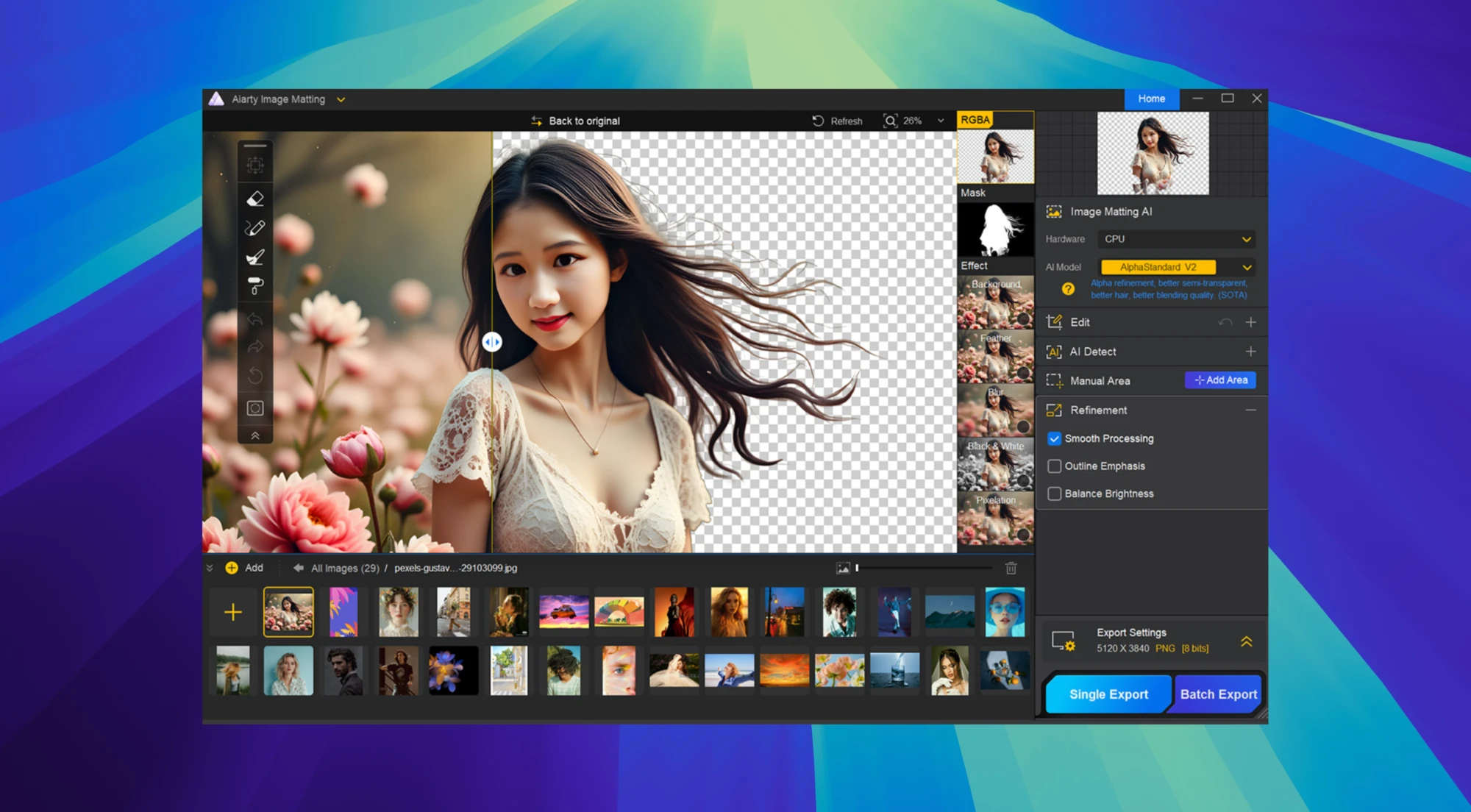Select the Eraser tool
Screen dimensions: 1471x812
click(x=255, y=199)
